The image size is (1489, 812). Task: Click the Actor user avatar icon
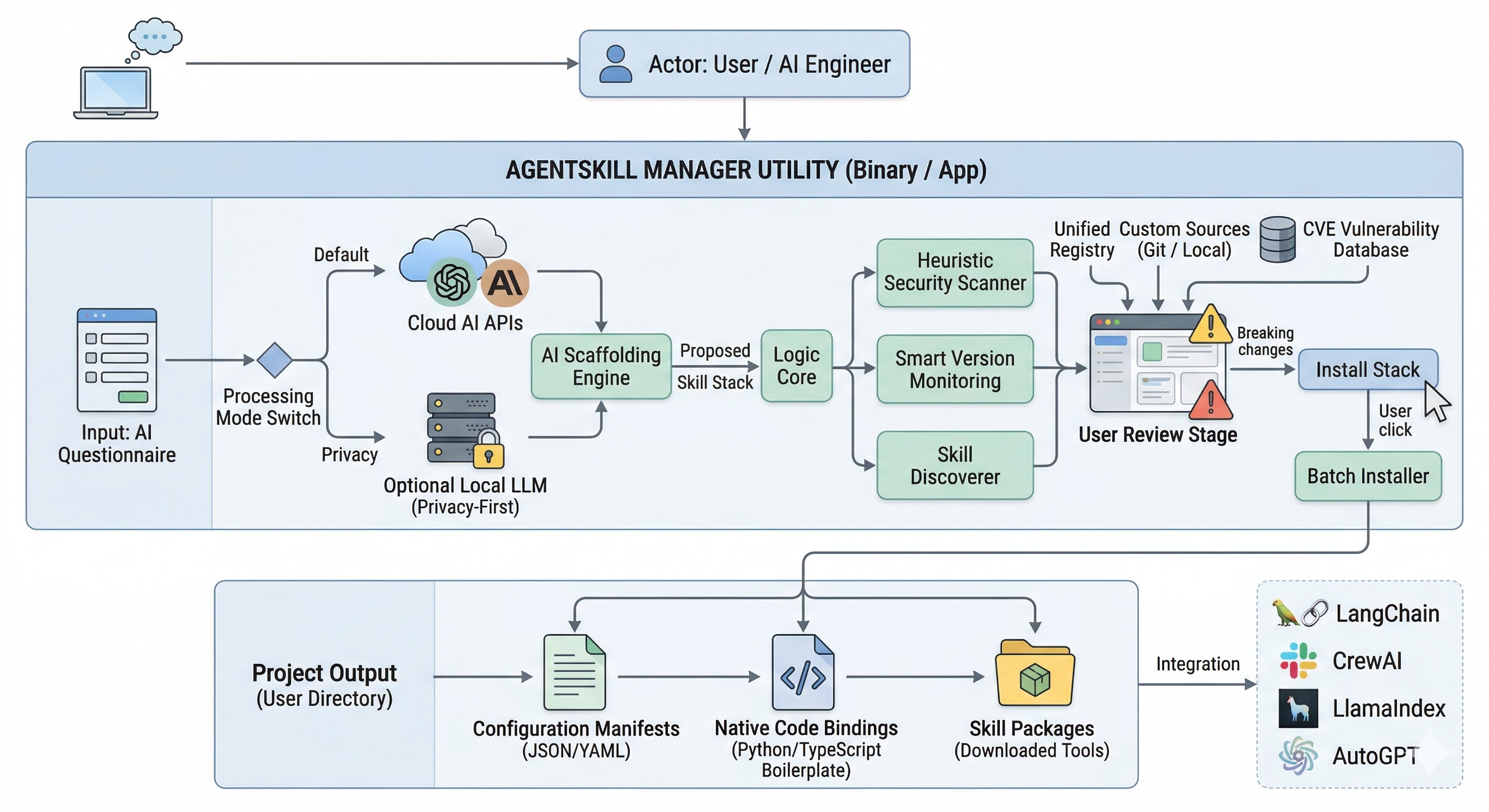point(615,63)
